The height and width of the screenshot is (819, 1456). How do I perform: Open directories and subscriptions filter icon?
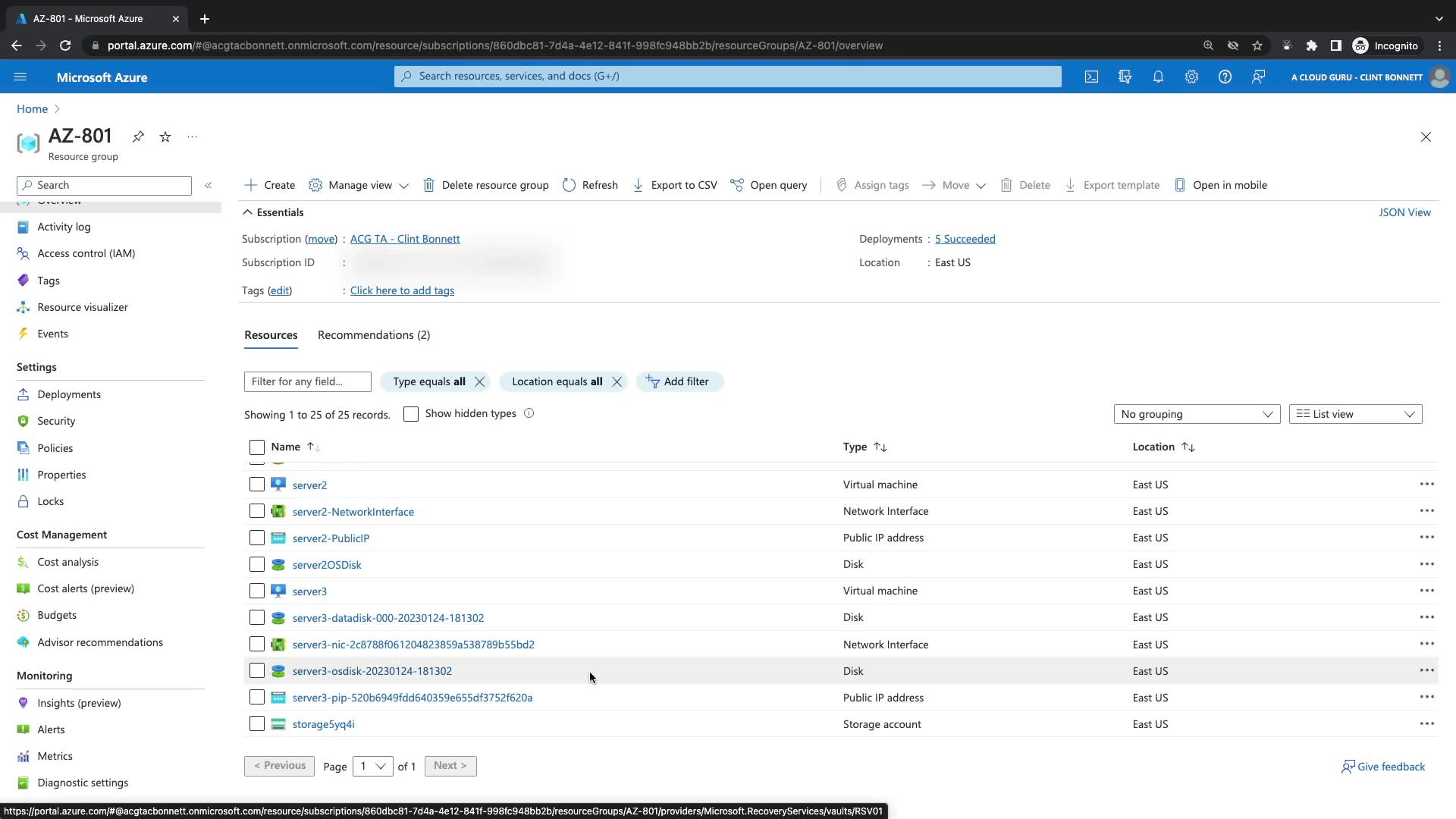pyautogui.click(x=1125, y=77)
